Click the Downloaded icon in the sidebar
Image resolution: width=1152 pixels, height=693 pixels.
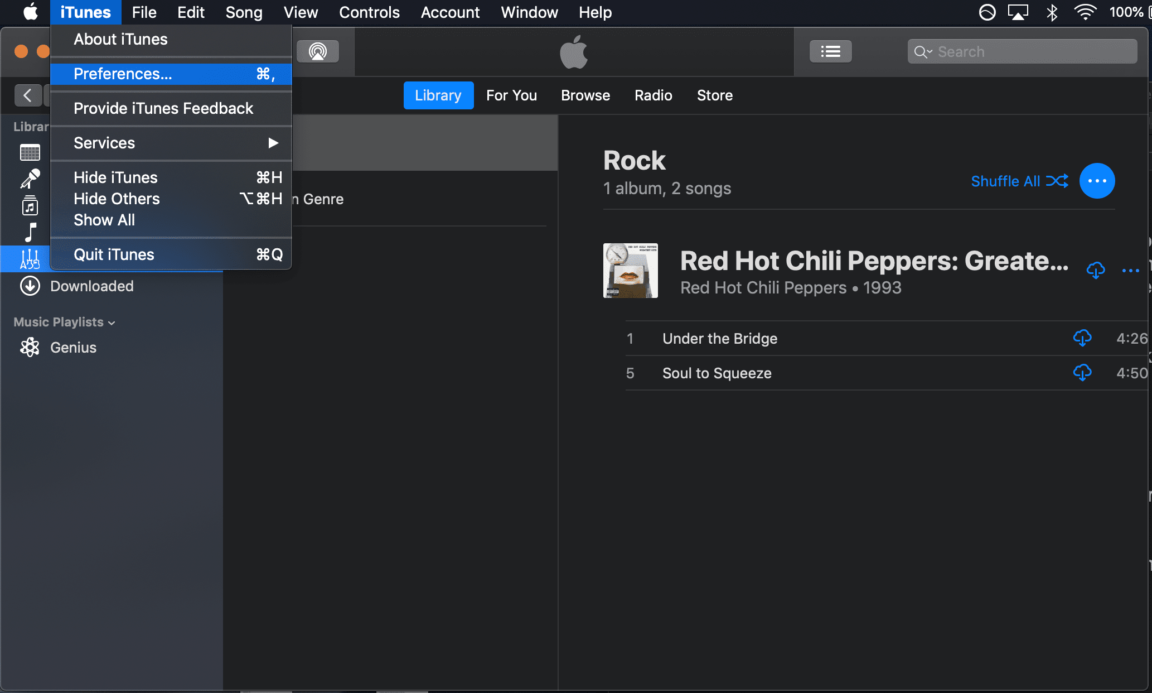point(30,286)
